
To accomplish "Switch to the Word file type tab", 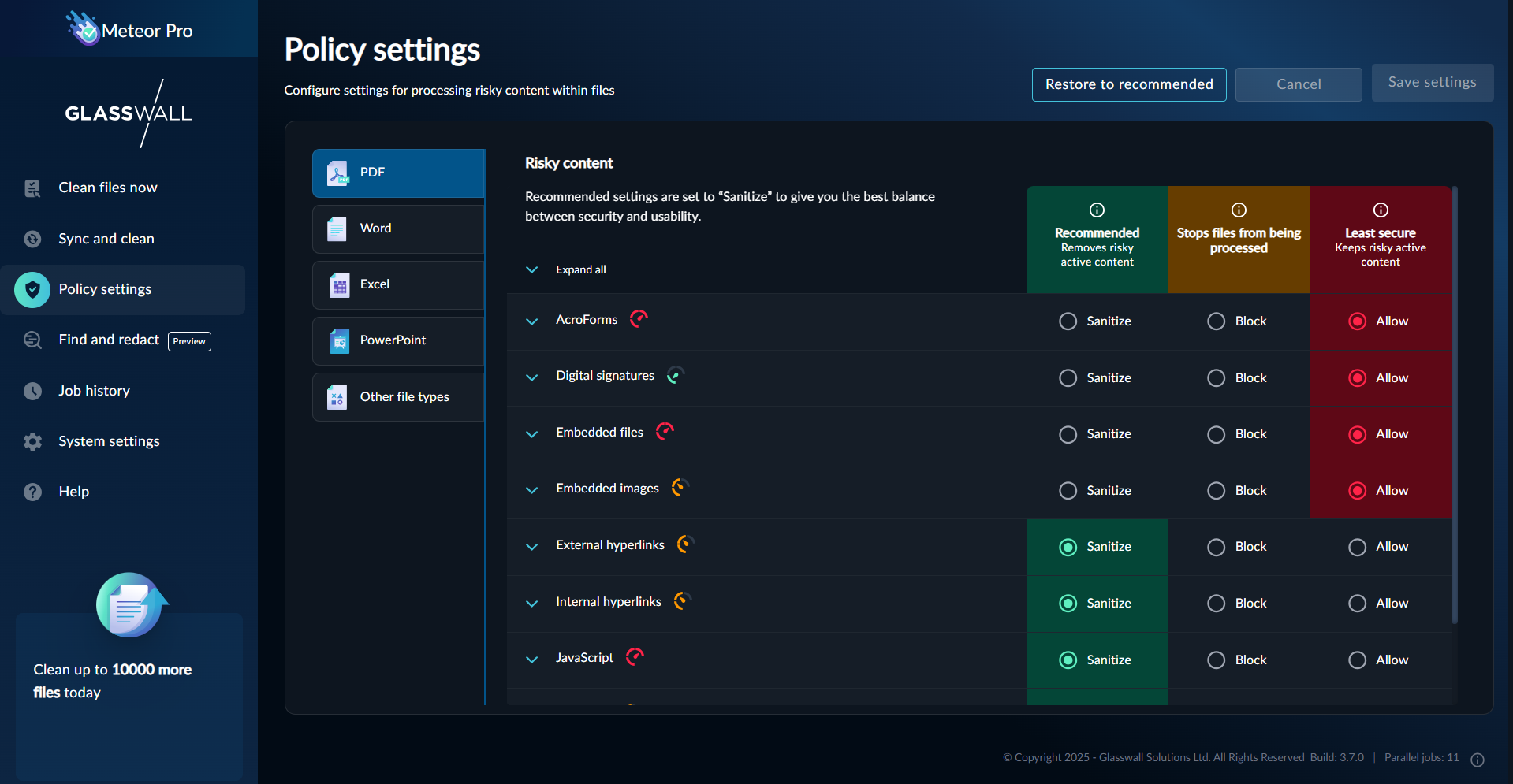I will pyautogui.click(x=398, y=229).
